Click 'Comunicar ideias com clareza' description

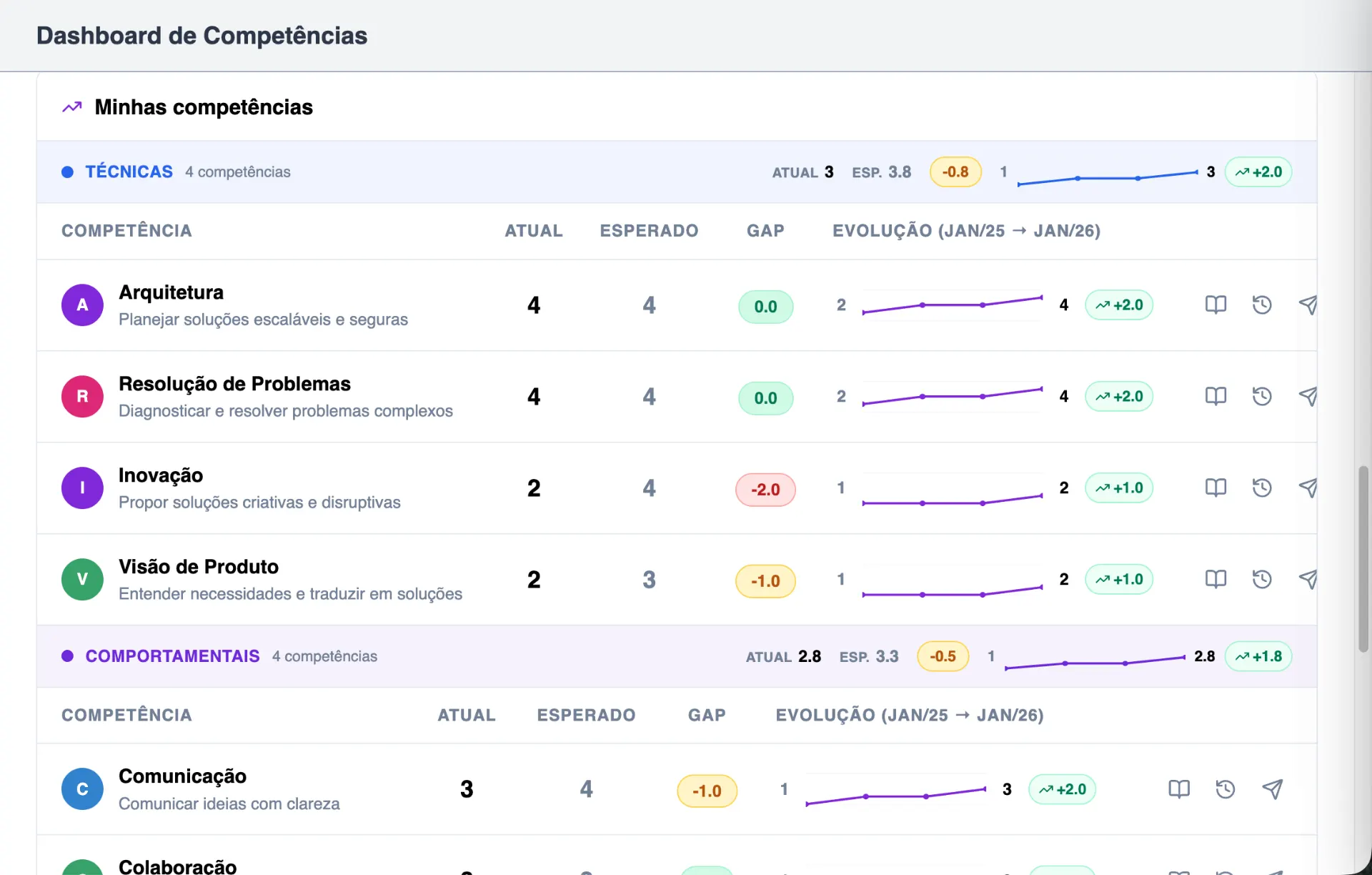tap(229, 804)
